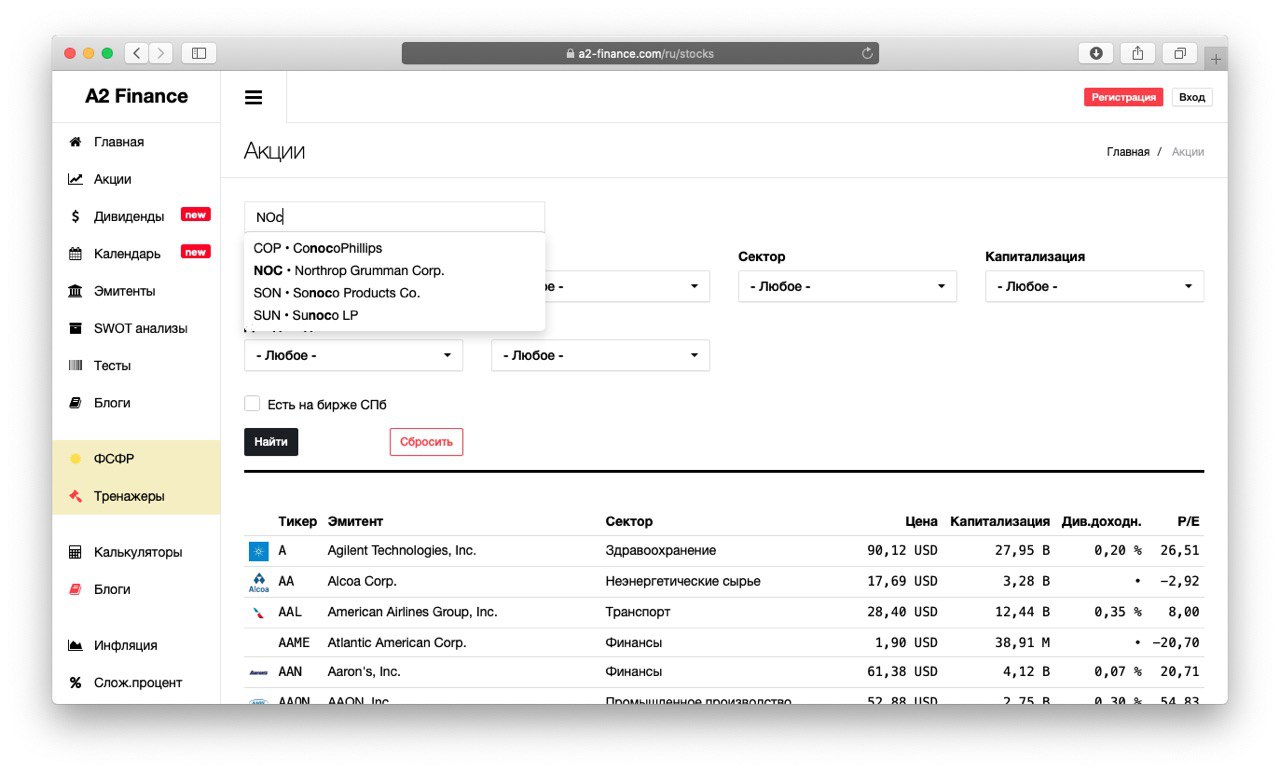Select SUN Sunoco LP suggestion
1280x773 pixels.
coord(395,315)
